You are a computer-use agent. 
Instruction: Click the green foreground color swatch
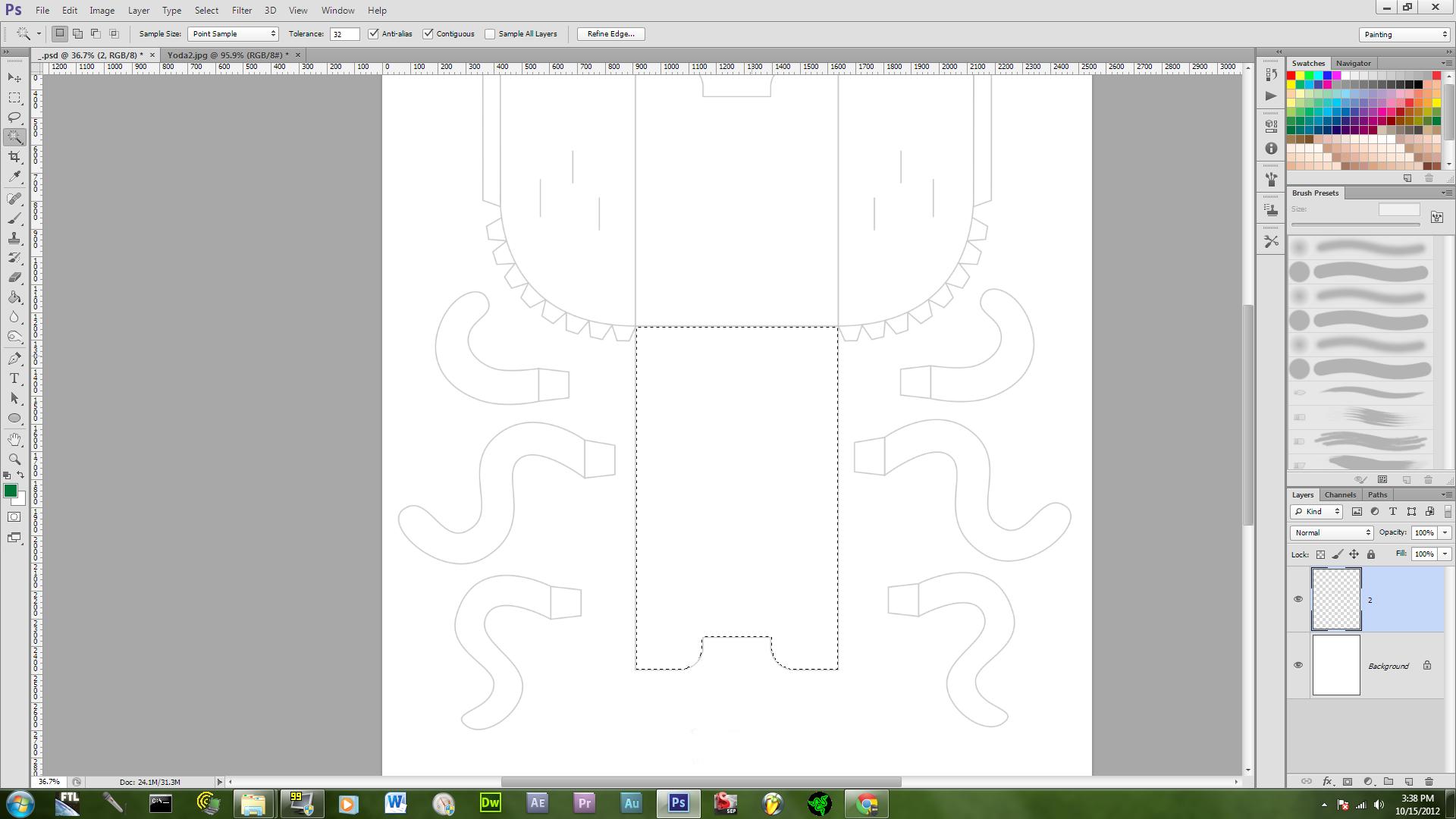[x=11, y=491]
